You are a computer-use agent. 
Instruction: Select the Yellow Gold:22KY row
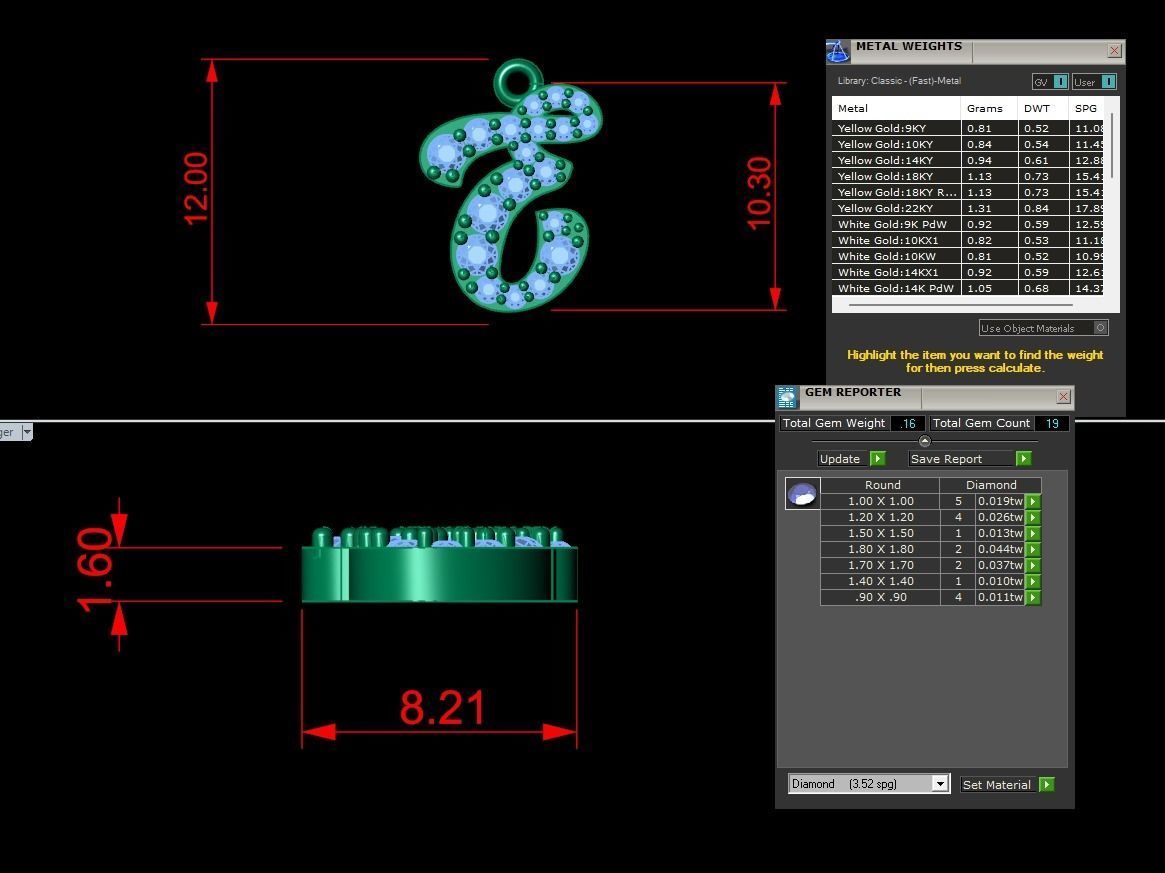(x=968, y=208)
